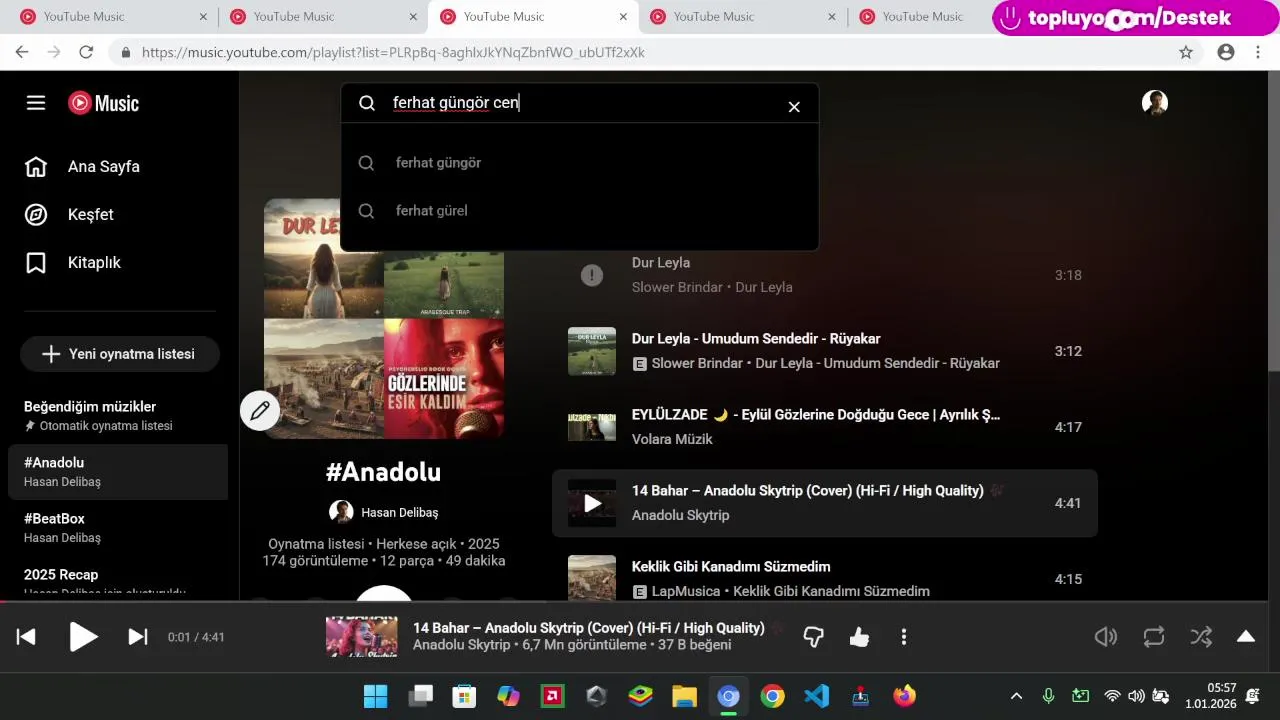This screenshot has width=1280, height=720.
Task: Open the Volara Müzik artist link
Action: 672,439
